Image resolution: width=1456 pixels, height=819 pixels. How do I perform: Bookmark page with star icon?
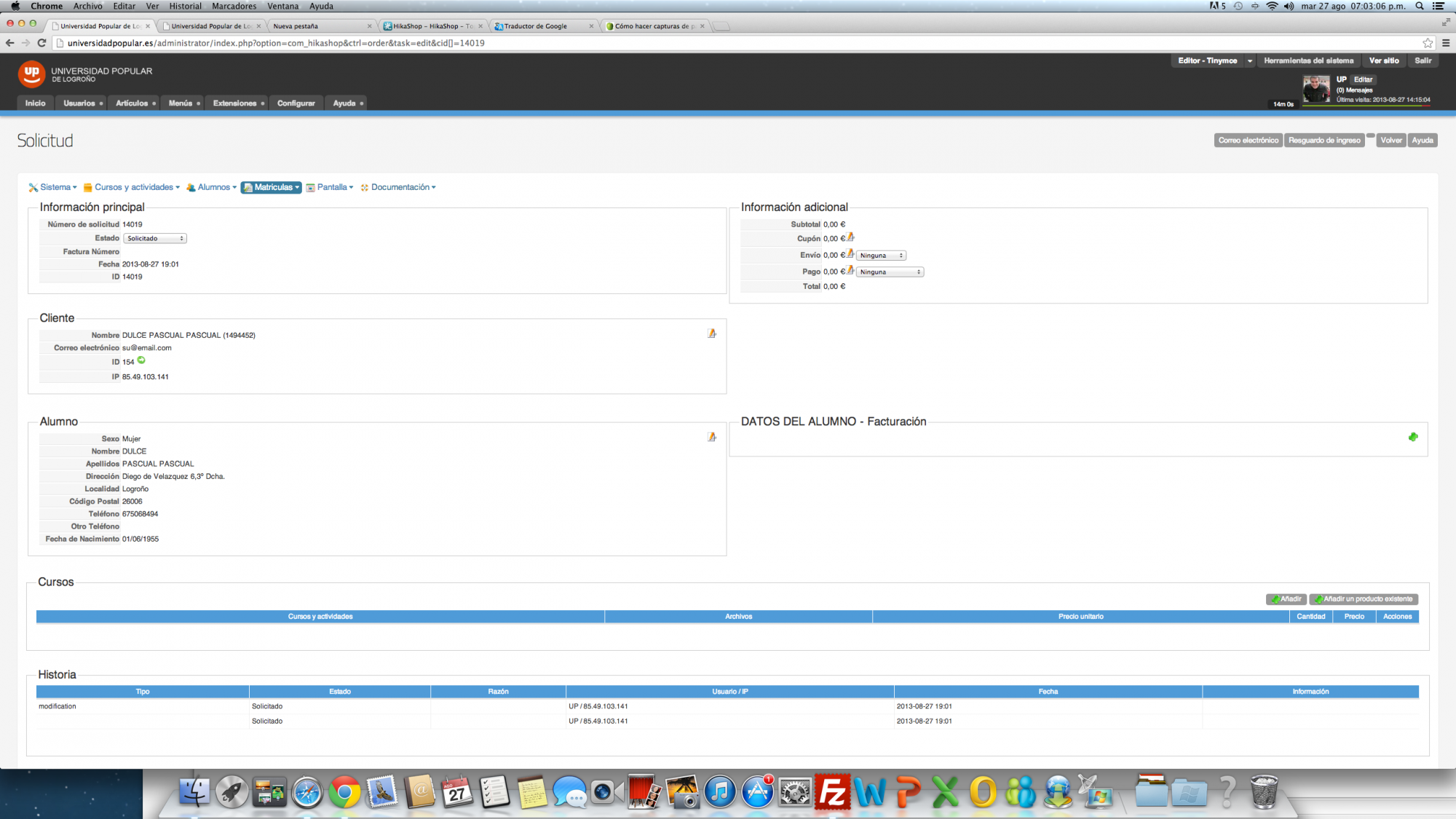1428,43
